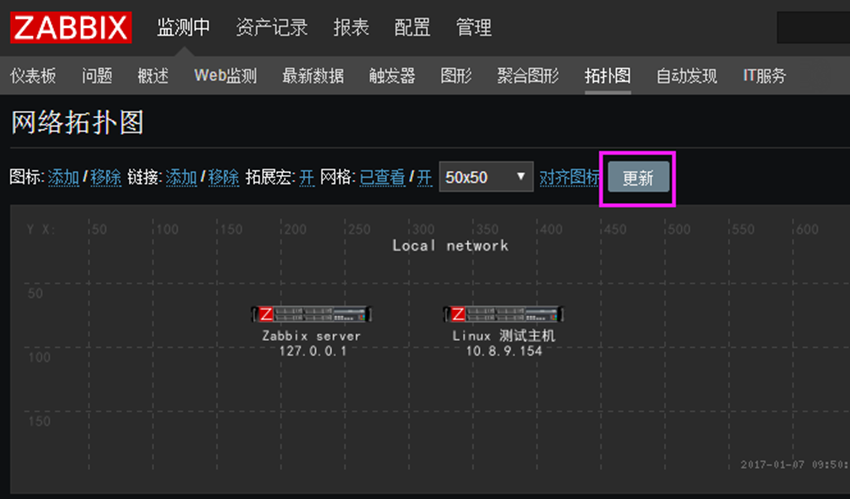Open the 自动发现 submenu tab

687,75
